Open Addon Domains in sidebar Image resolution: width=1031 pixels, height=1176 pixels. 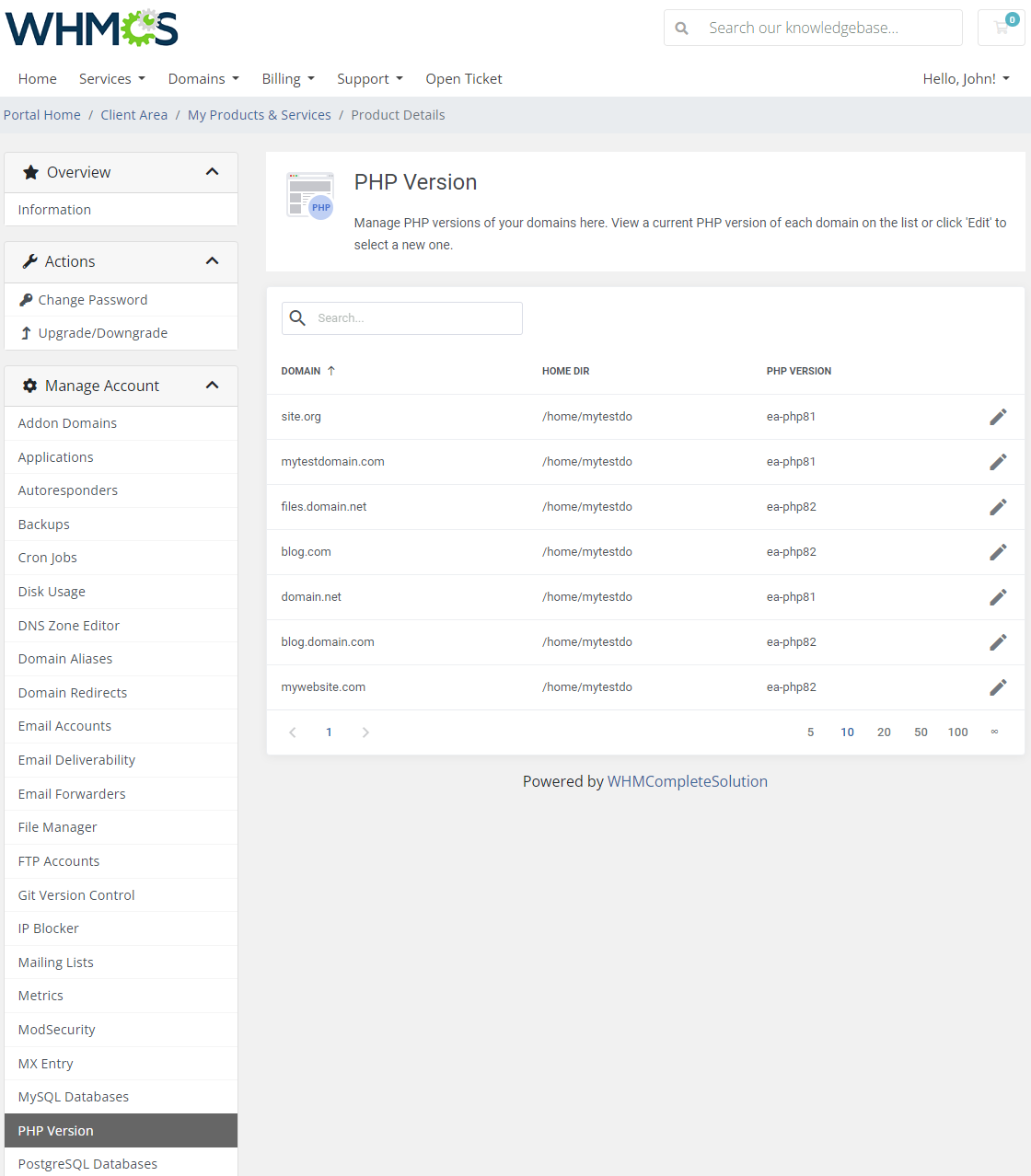[121, 423]
